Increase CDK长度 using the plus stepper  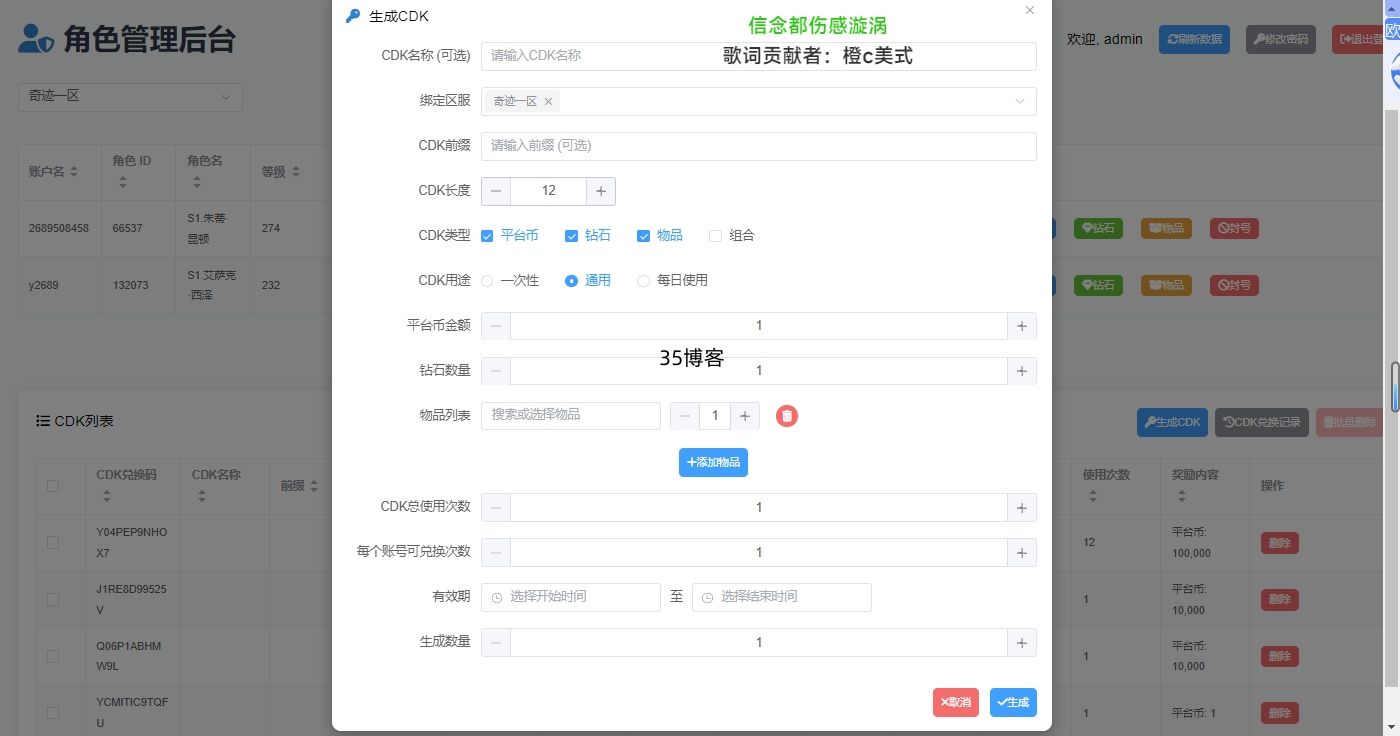(x=601, y=191)
